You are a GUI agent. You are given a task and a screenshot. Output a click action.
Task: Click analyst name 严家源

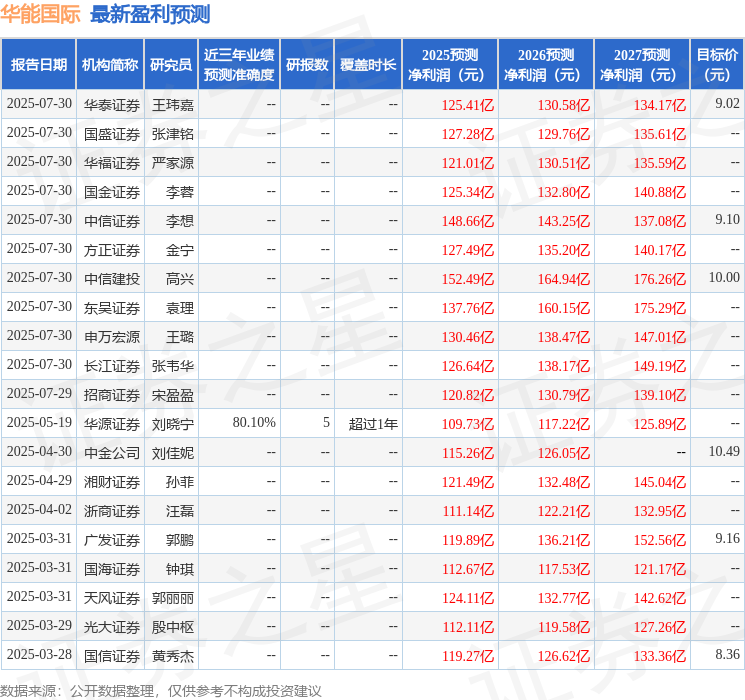click(x=173, y=163)
